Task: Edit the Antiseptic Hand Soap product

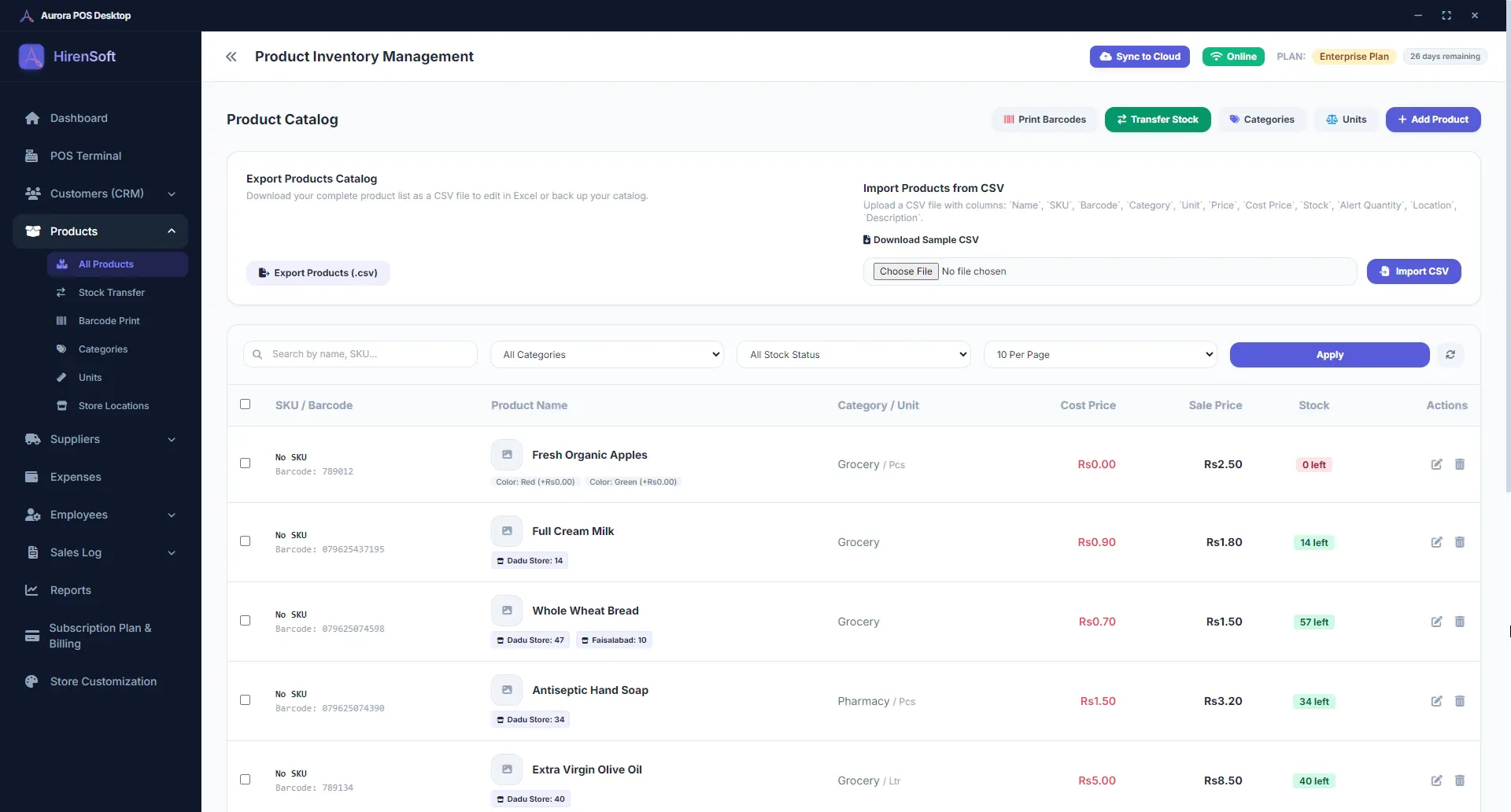Action: (1436, 701)
